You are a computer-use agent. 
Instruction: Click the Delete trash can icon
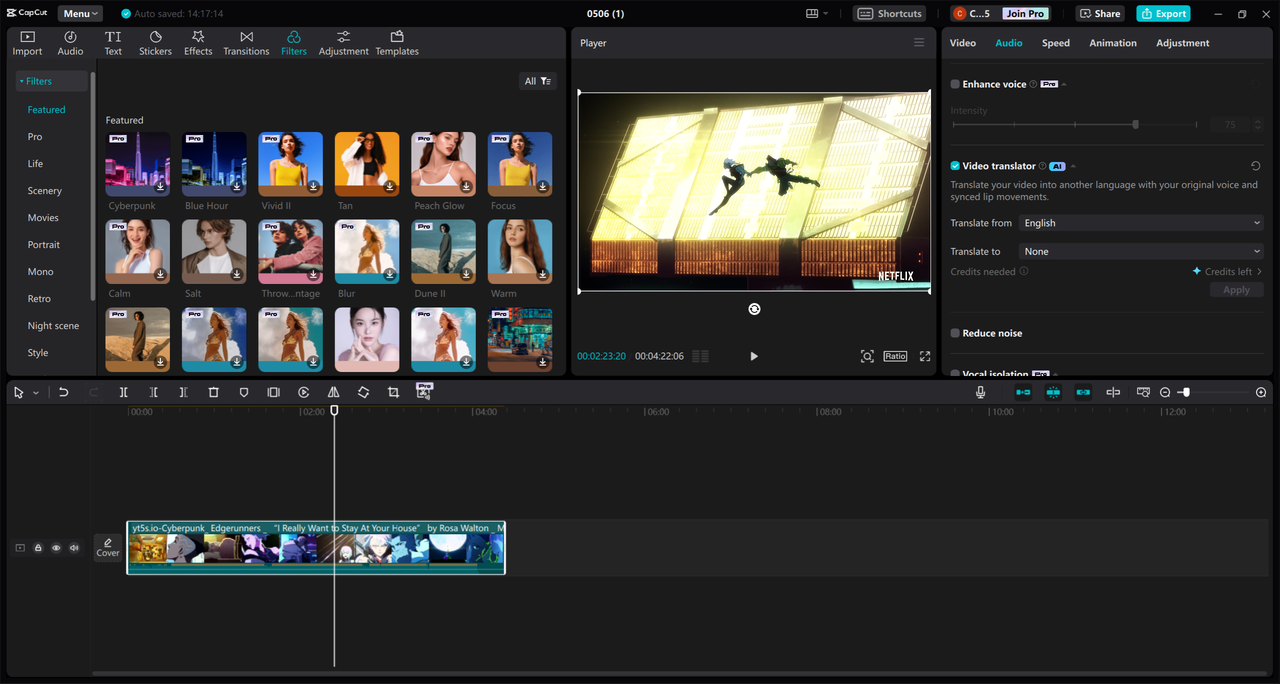213,393
